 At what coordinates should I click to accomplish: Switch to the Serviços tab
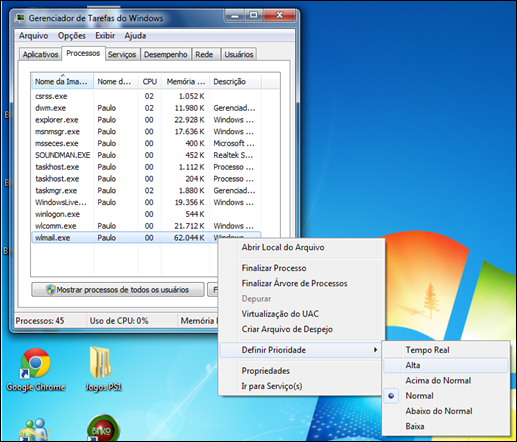click(x=122, y=54)
